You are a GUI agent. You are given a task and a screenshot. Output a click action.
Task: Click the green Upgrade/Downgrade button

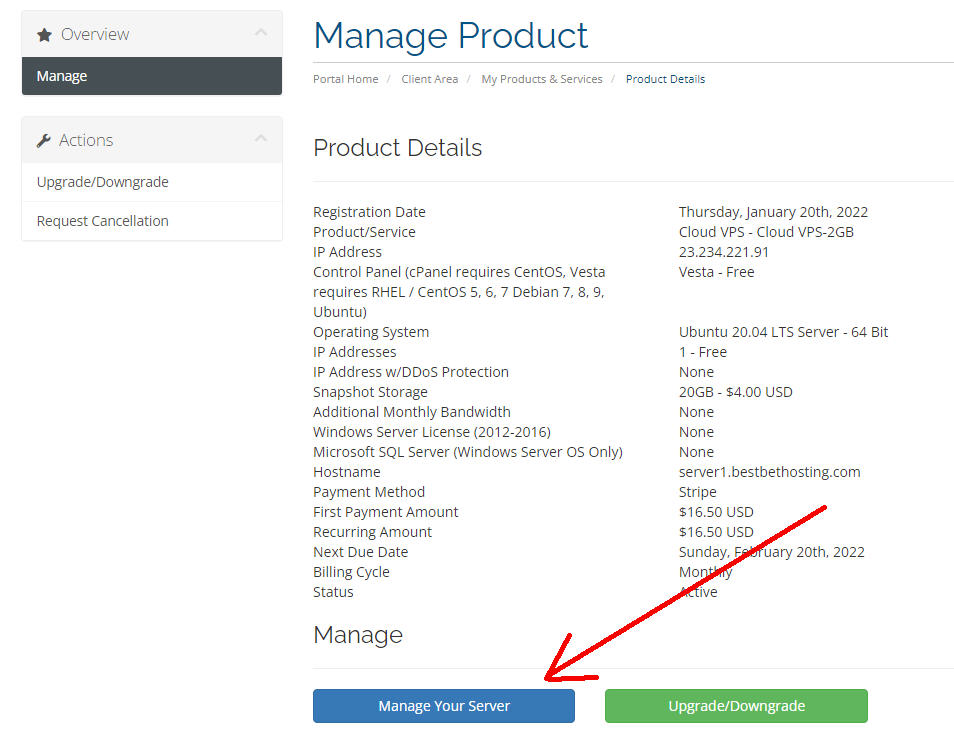(x=736, y=706)
